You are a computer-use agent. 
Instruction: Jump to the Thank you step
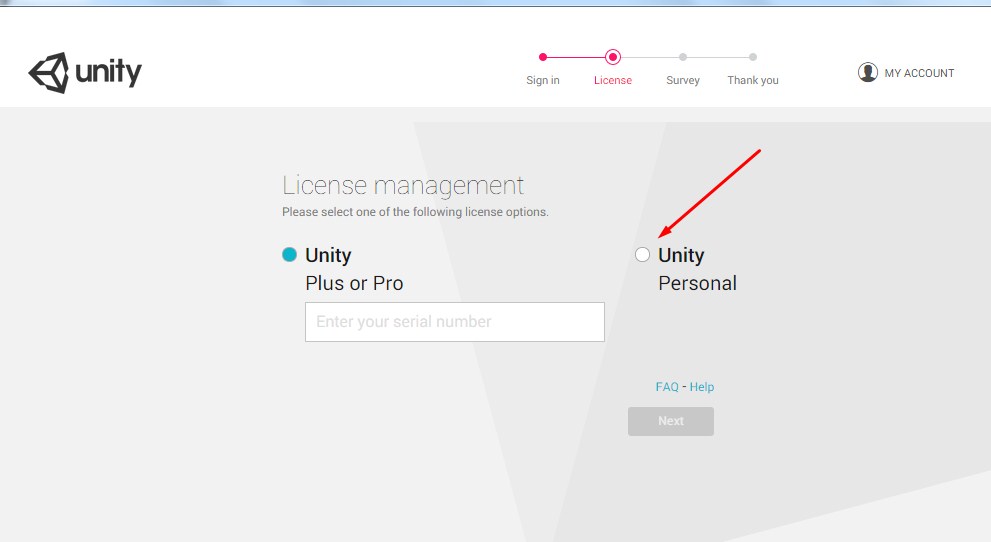coord(753,80)
